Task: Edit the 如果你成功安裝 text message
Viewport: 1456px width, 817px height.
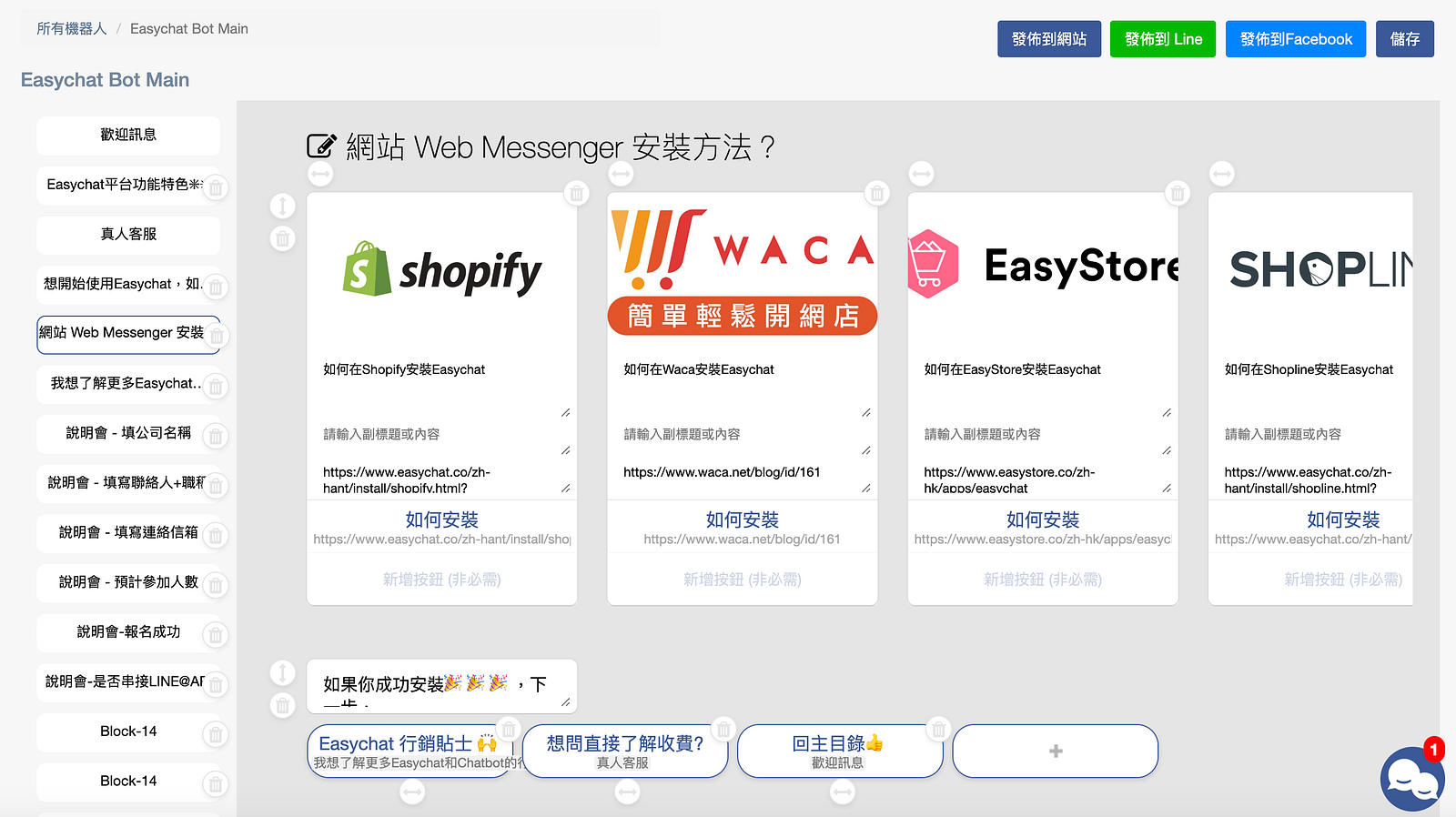Action: pyautogui.click(x=442, y=685)
